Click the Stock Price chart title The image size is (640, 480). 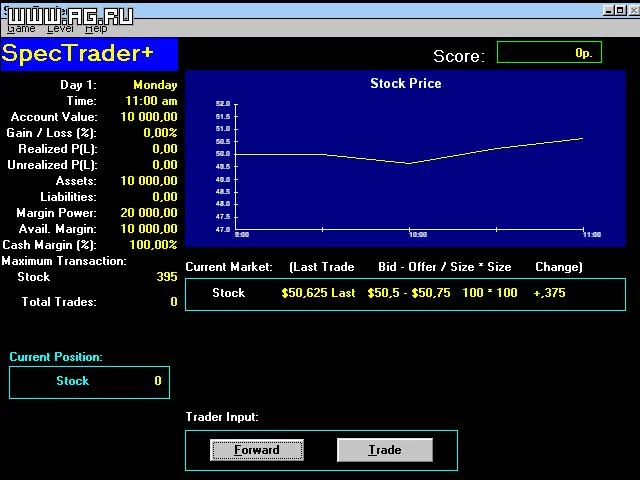point(406,83)
